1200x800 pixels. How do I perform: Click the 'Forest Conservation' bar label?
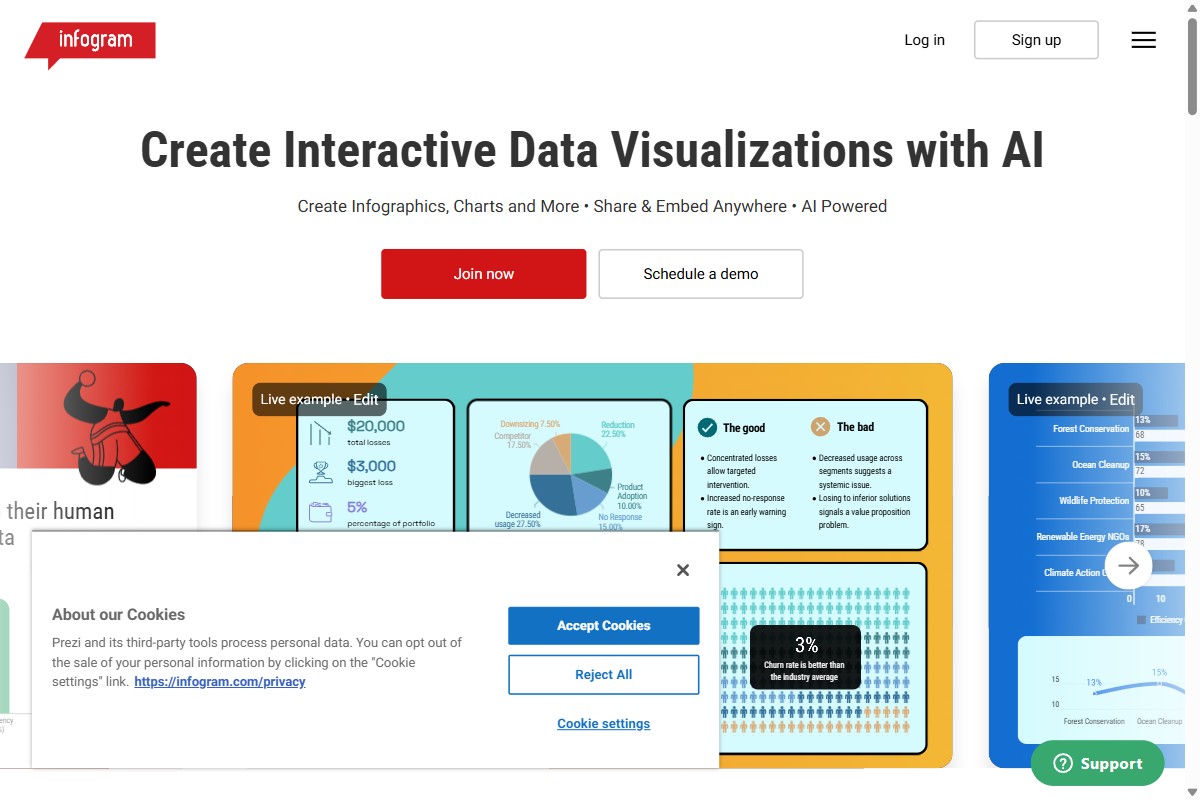point(1091,429)
